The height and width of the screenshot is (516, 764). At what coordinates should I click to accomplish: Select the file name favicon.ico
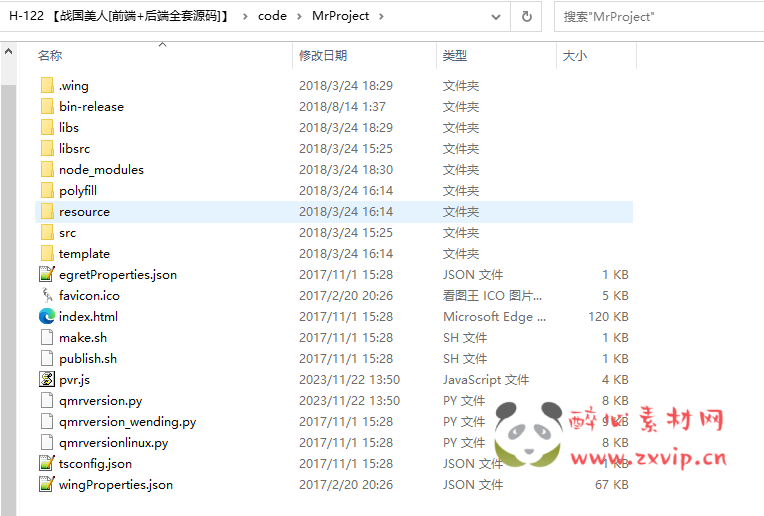coord(89,296)
